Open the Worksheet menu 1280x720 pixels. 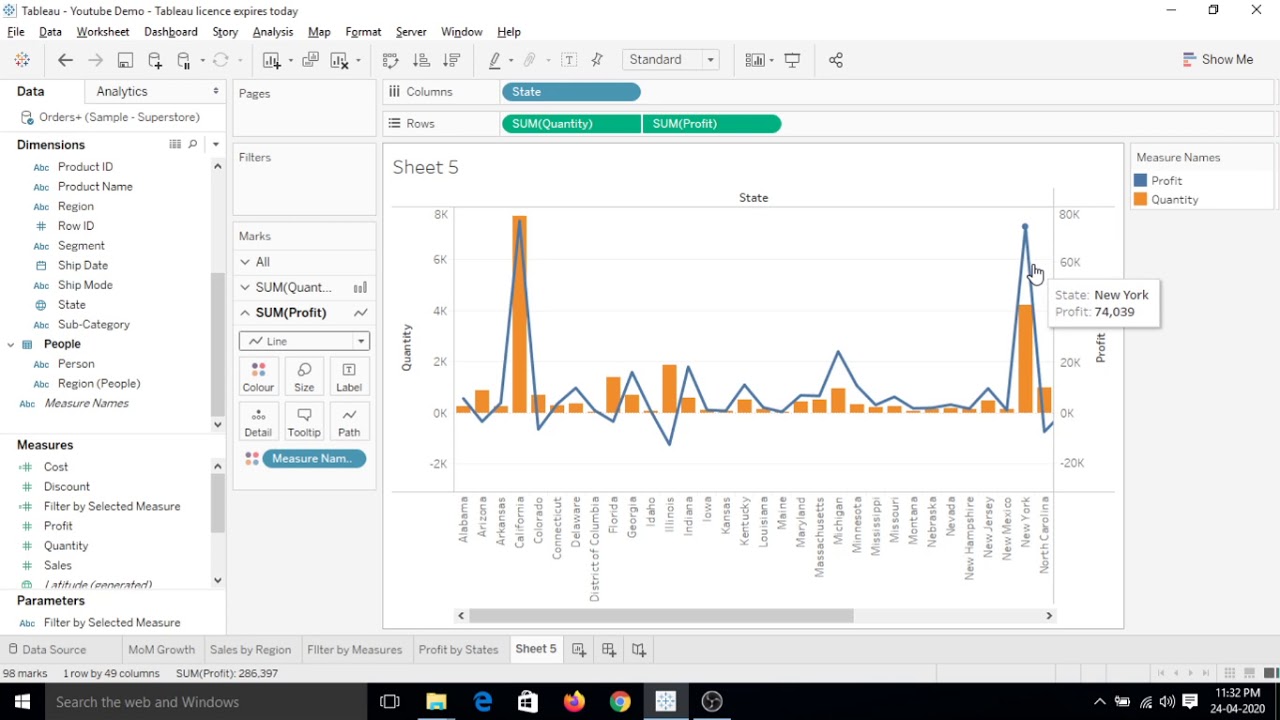[x=103, y=32]
